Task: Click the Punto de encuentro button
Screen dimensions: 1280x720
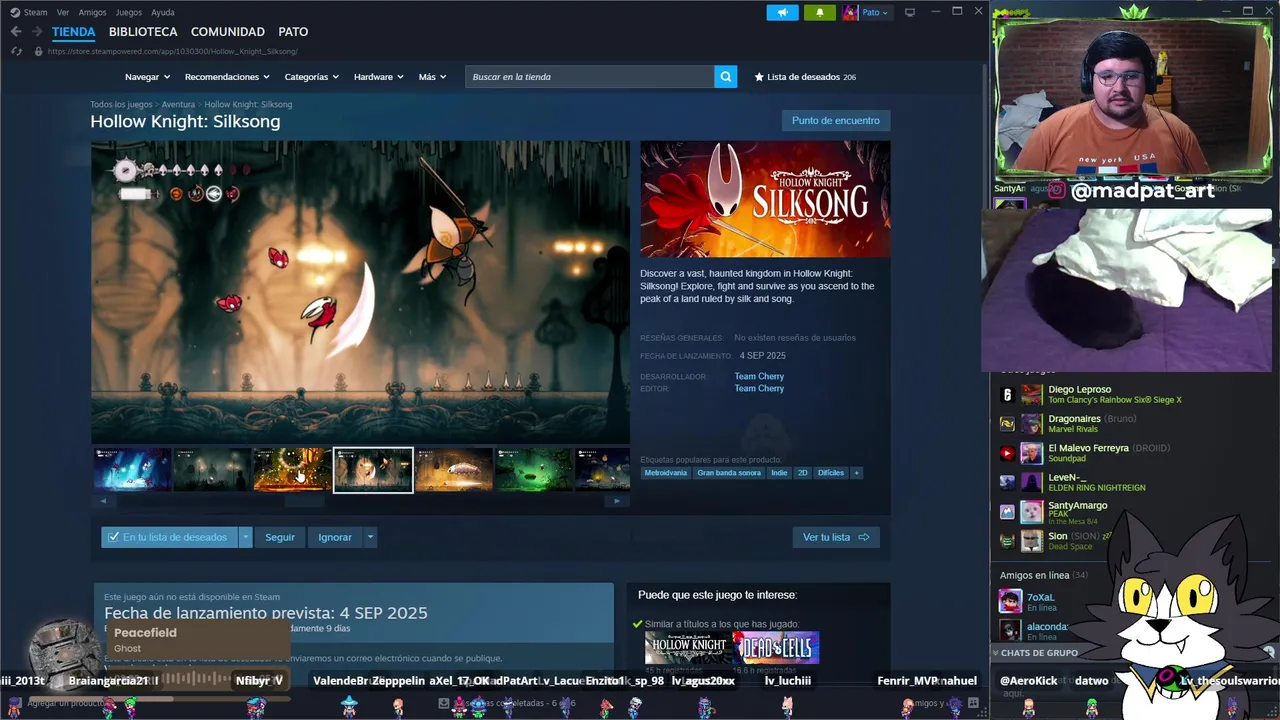Action: pyautogui.click(x=836, y=120)
